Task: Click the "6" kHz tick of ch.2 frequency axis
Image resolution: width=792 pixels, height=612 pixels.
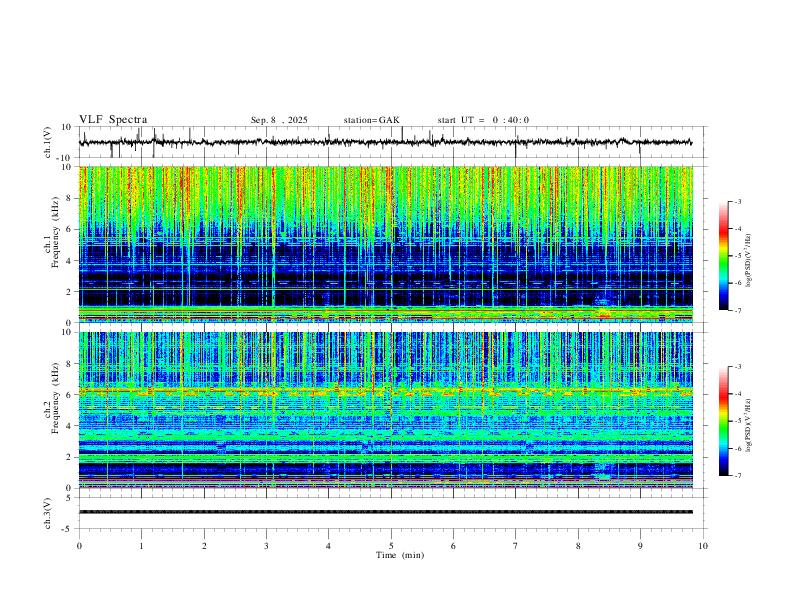Action: tap(70, 395)
